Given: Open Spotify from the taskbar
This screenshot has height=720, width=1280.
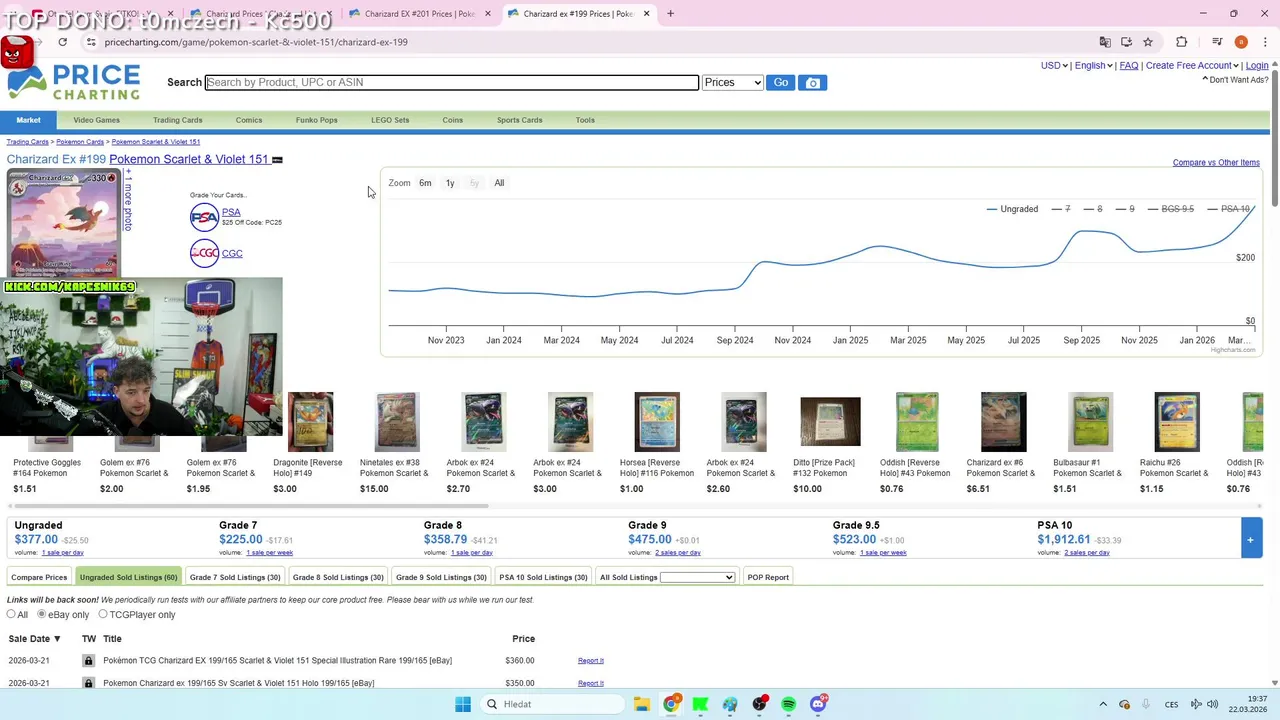Looking at the screenshot, I should (x=789, y=704).
